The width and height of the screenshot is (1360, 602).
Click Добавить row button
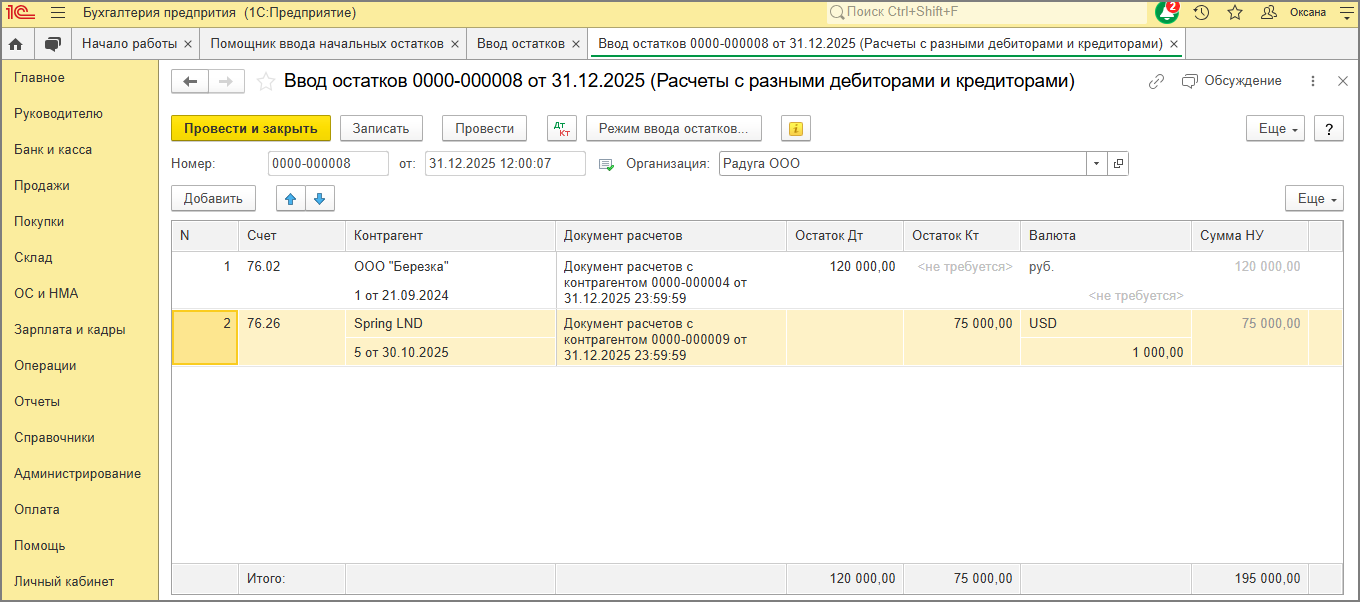click(x=213, y=198)
